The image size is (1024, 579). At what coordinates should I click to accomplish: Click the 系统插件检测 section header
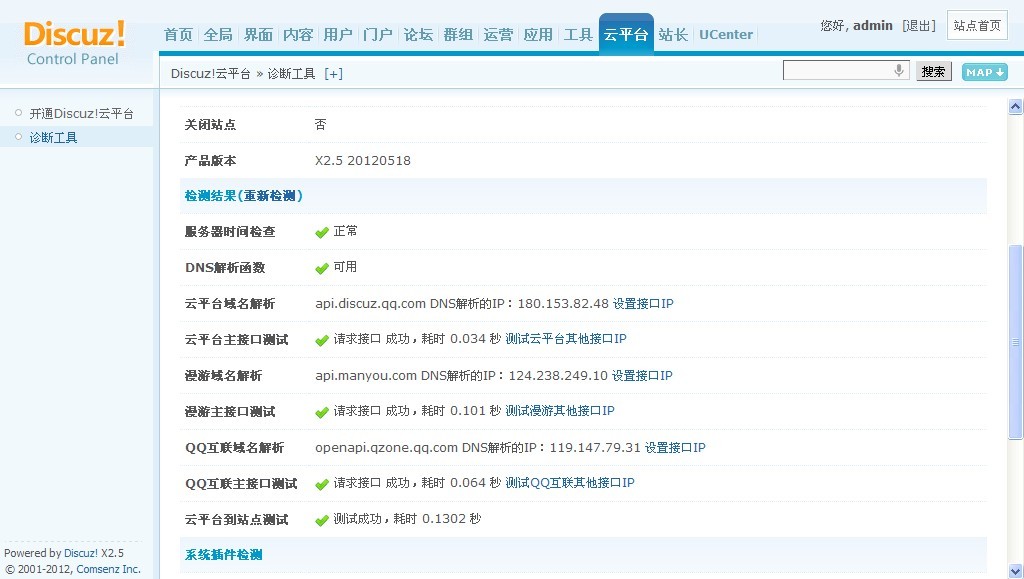(224, 555)
